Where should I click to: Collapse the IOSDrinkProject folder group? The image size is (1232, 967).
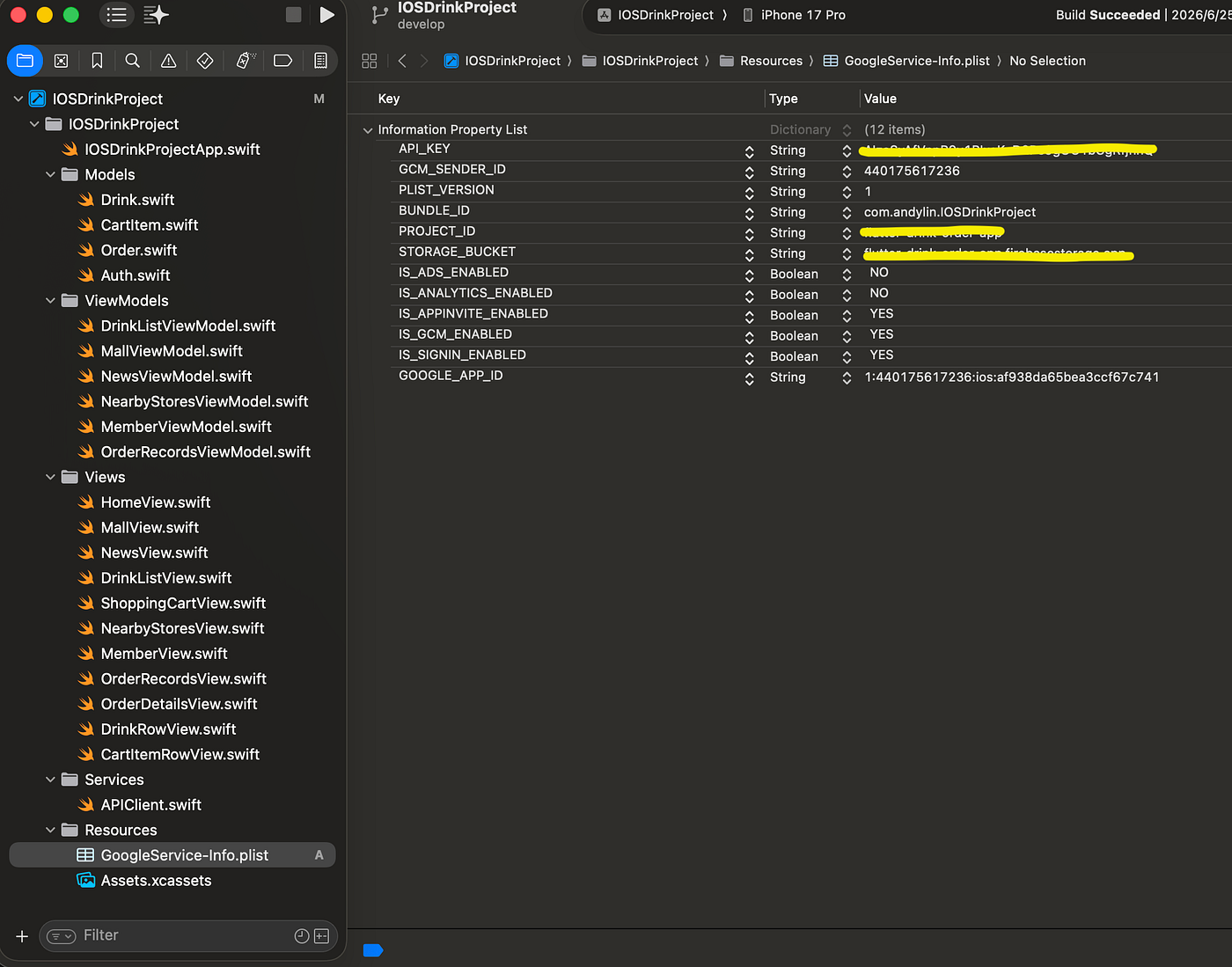point(34,124)
